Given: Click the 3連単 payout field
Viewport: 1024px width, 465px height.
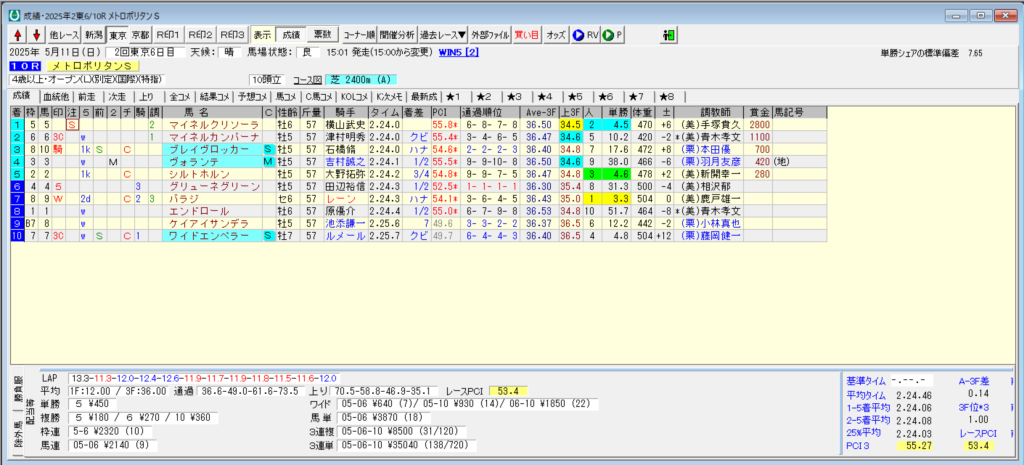Looking at the screenshot, I should pos(408,445).
